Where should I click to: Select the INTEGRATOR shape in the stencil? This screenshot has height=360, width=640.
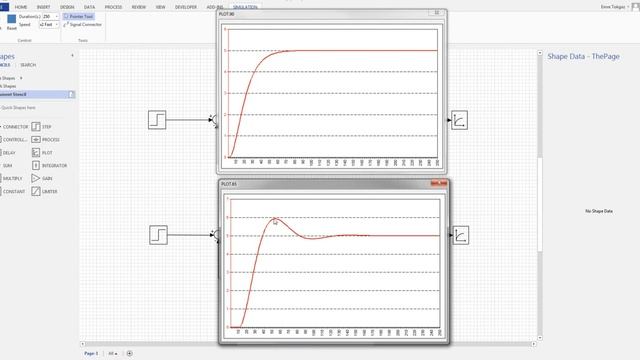[x=49, y=166]
